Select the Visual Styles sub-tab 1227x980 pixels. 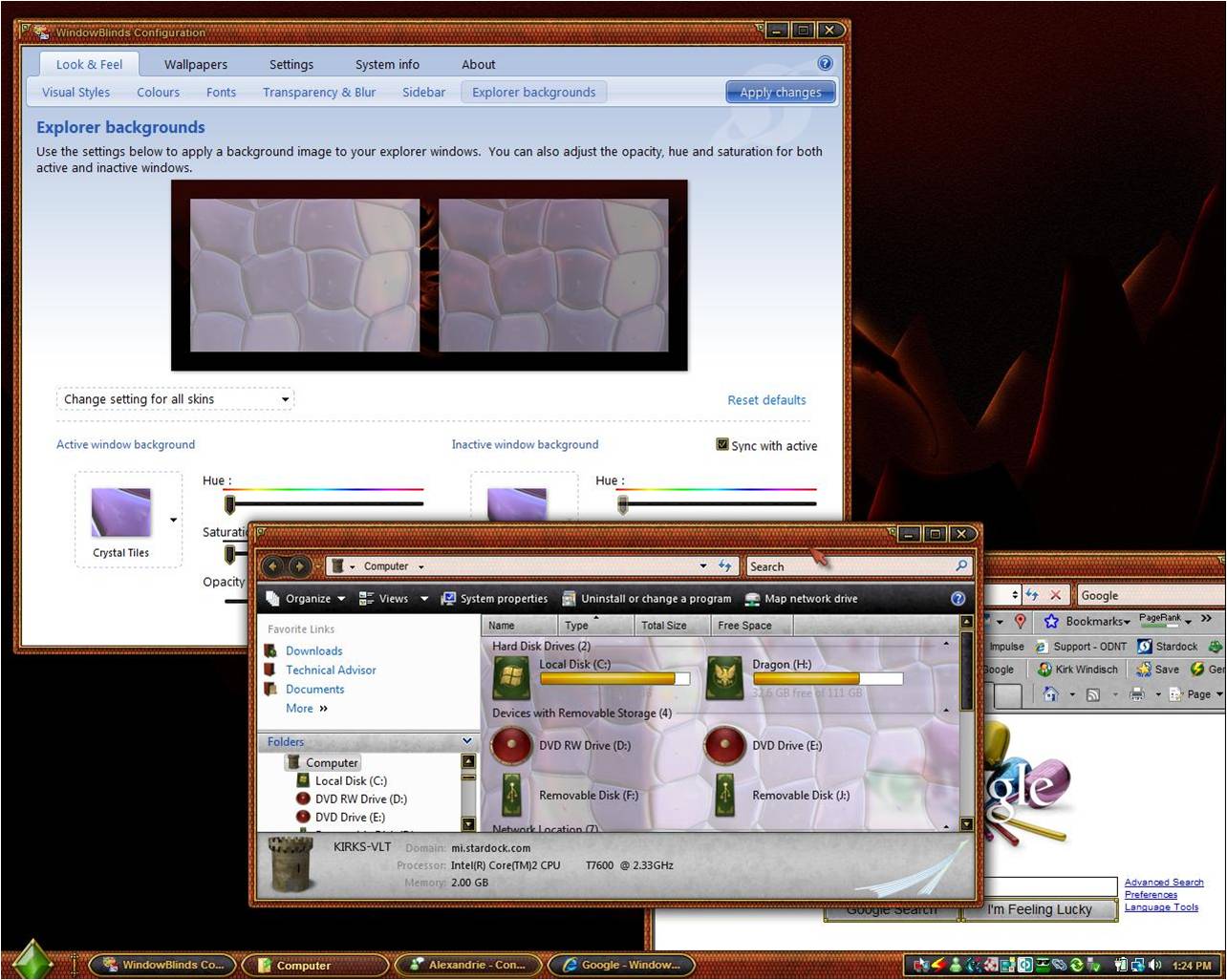[75, 92]
